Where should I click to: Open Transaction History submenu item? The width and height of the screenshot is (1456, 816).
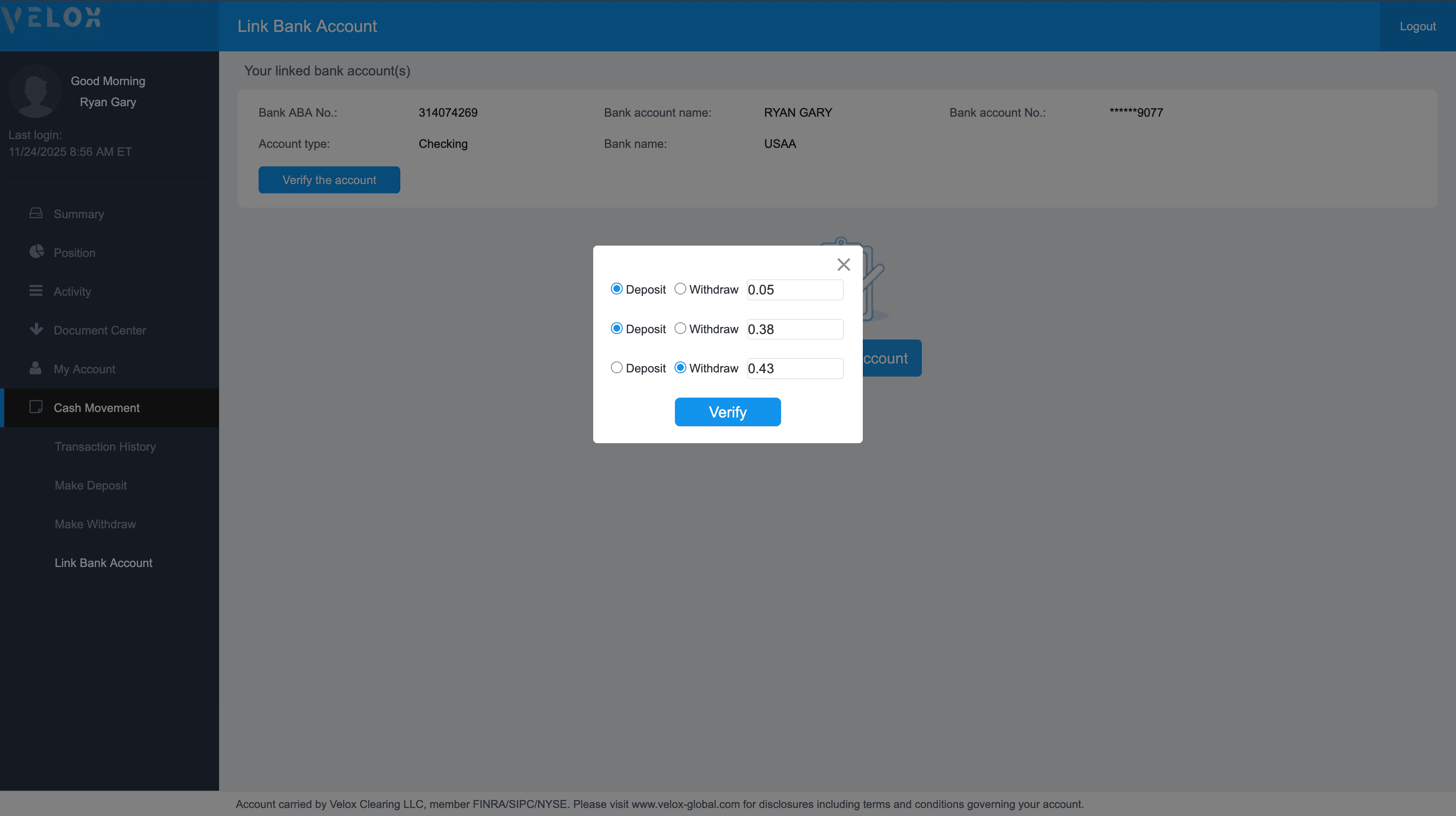105,447
